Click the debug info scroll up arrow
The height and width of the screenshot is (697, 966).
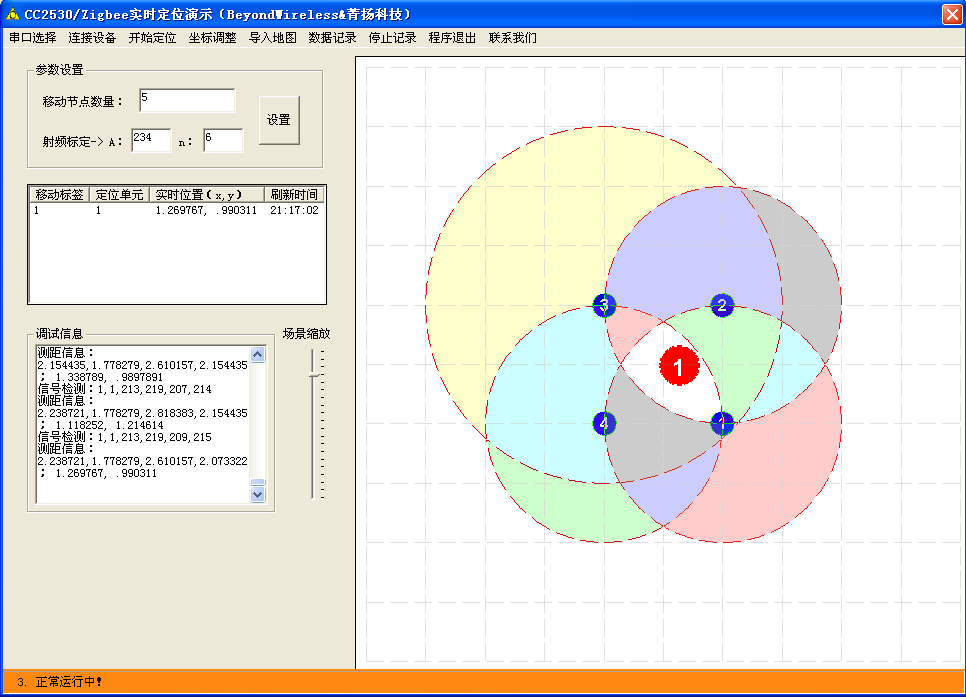[x=258, y=354]
